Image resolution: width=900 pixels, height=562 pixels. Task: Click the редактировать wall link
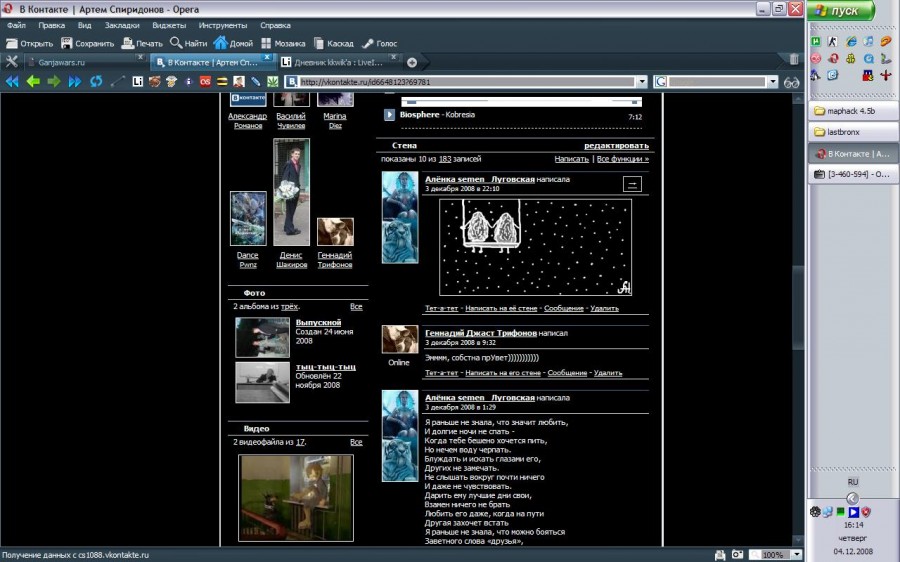[x=616, y=146]
